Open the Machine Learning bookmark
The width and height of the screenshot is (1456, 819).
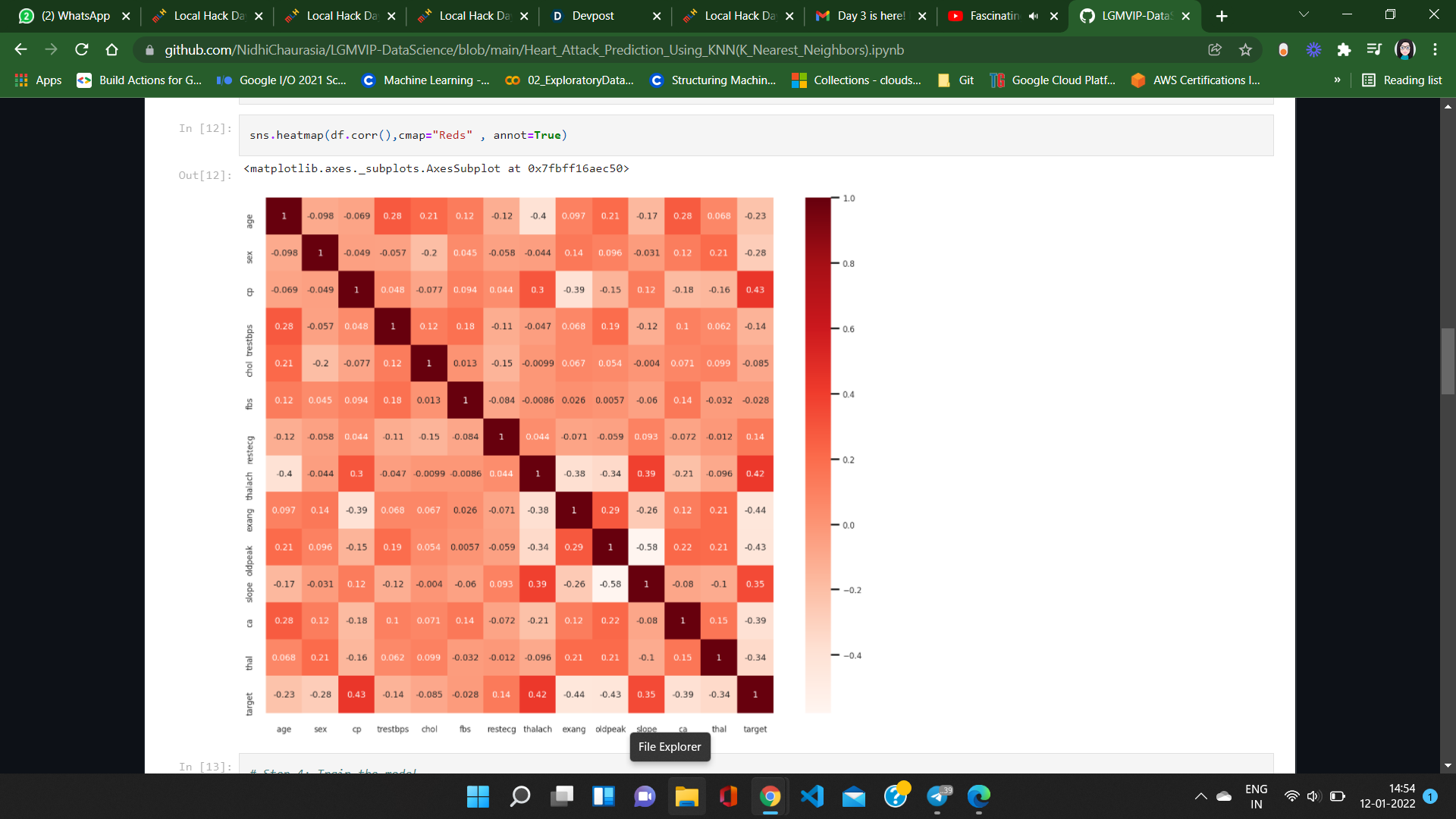(x=426, y=80)
